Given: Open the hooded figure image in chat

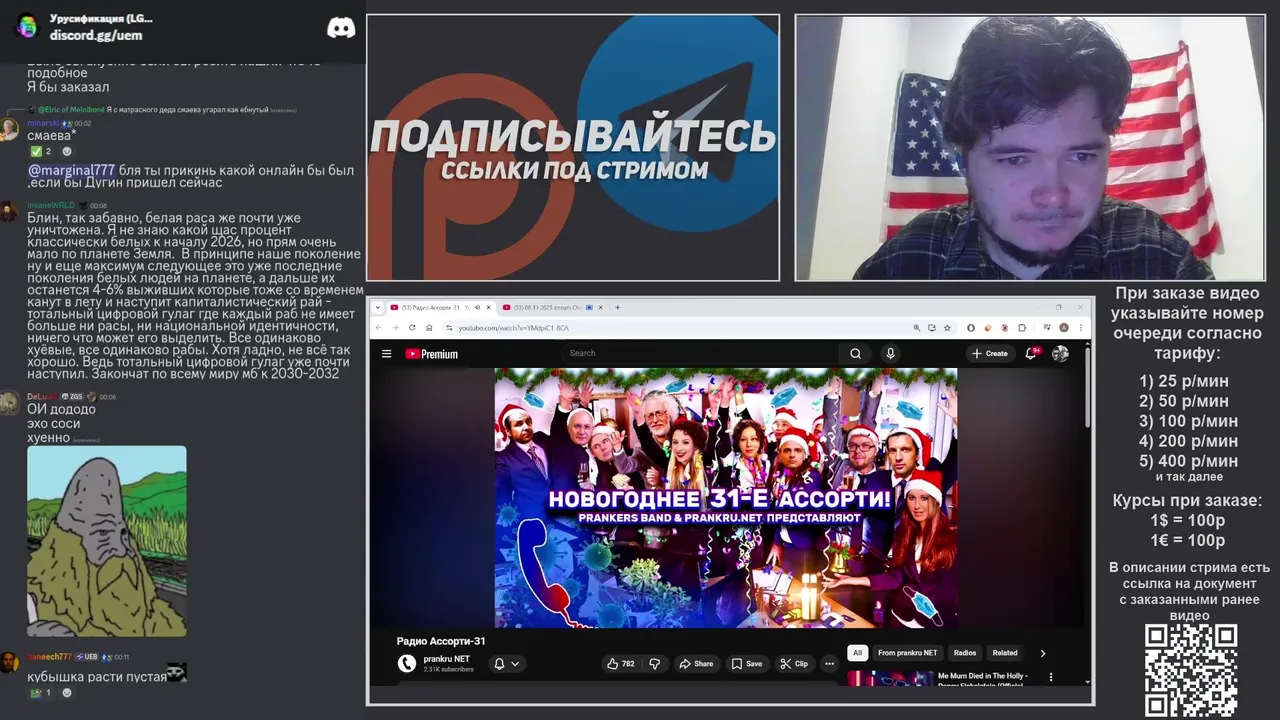Looking at the screenshot, I should pyautogui.click(x=107, y=541).
